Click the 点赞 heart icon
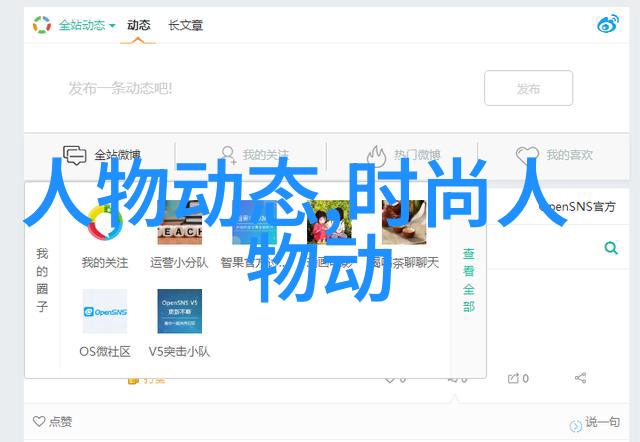 click(x=40, y=422)
